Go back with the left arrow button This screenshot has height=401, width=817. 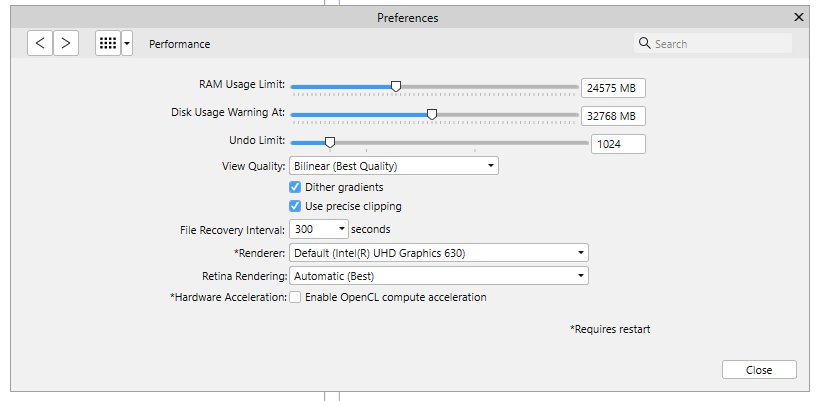(x=40, y=43)
